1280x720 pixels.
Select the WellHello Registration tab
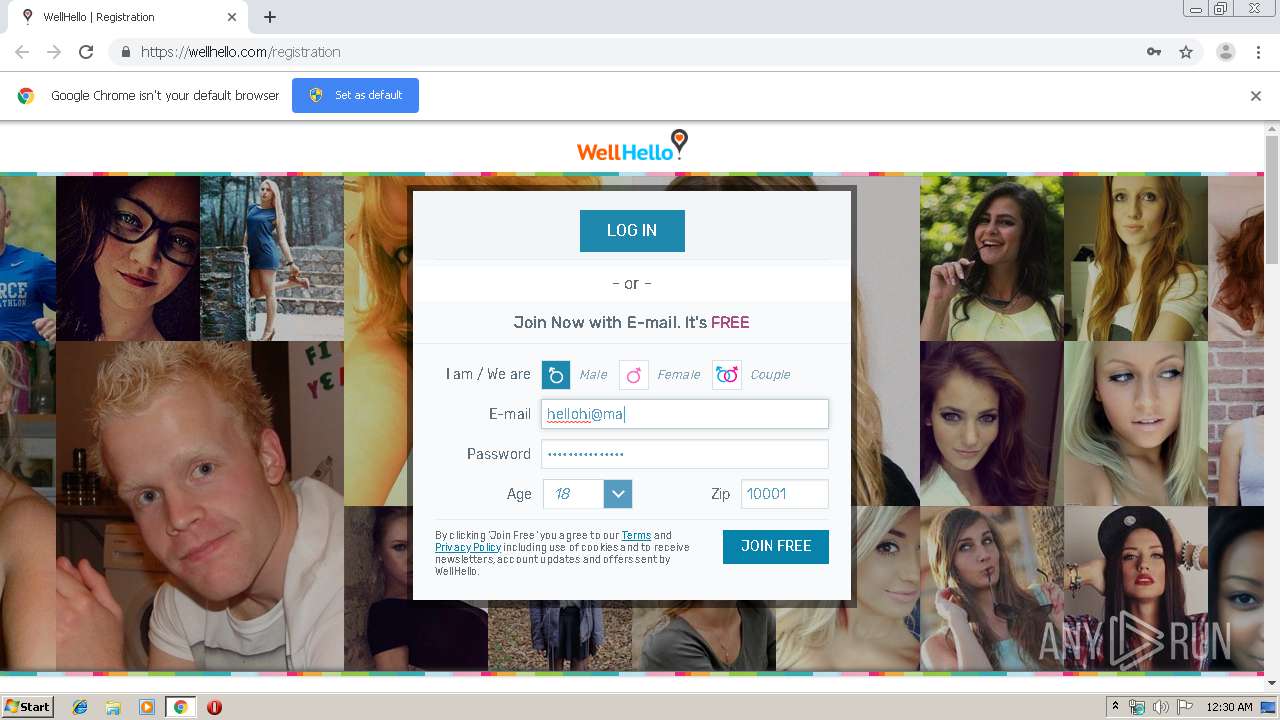pos(128,17)
